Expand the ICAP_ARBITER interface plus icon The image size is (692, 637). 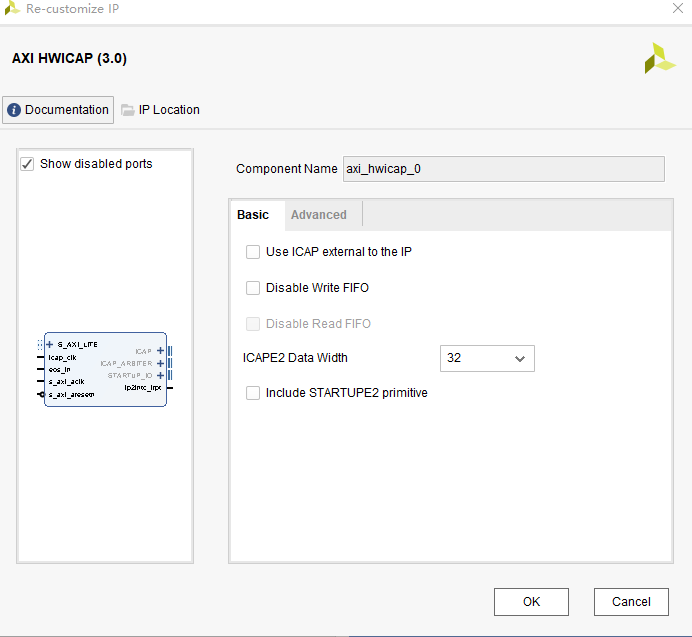point(160,363)
